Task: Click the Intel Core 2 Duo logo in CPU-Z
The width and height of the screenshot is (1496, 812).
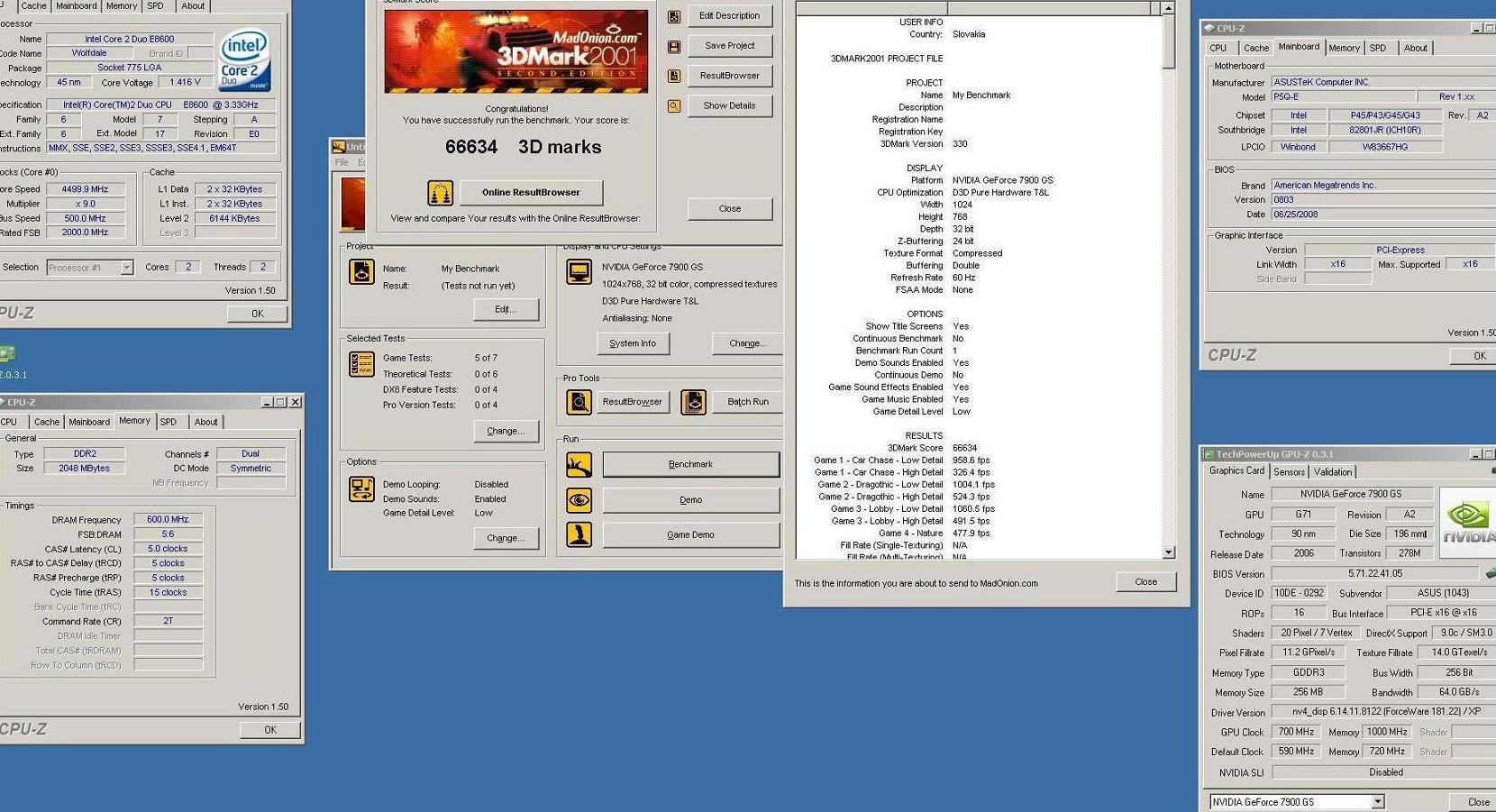Action: point(245,59)
